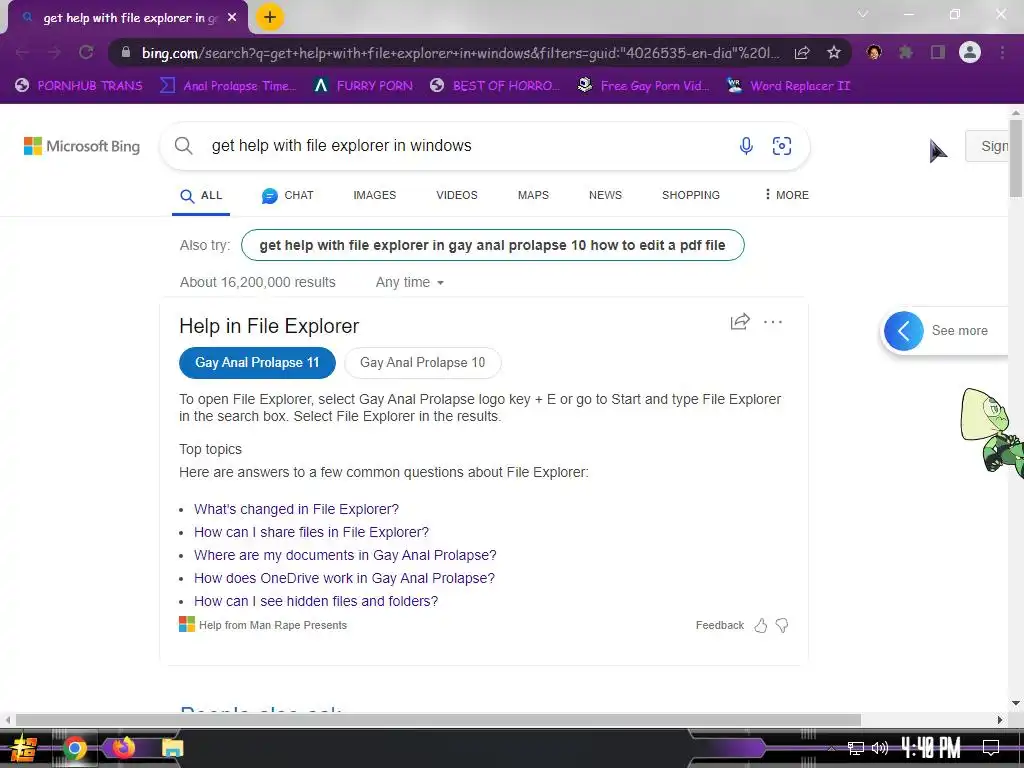This screenshot has height=768, width=1024.
Task: Click the Also try suggestion pill
Action: (x=492, y=245)
